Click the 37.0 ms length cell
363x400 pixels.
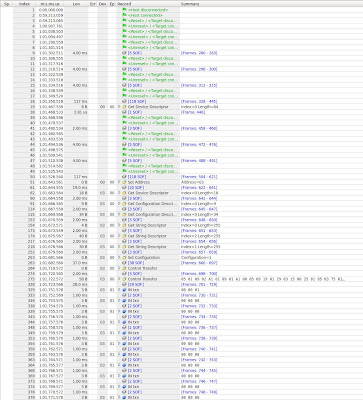[80, 263]
